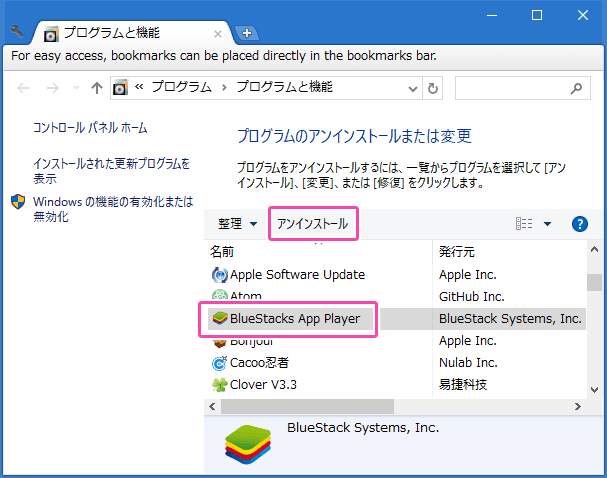Click the vertical scrollbar down arrow
Image resolution: width=607 pixels, height=478 pixels.
pyautogui.click(x=594, y=390)
